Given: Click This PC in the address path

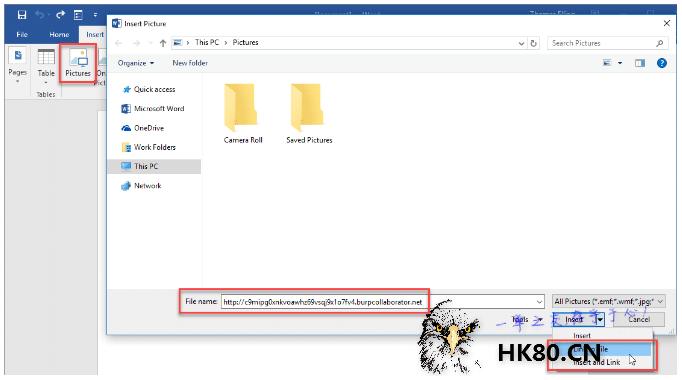Looking at the screenshot, I should tap(207, 42).
